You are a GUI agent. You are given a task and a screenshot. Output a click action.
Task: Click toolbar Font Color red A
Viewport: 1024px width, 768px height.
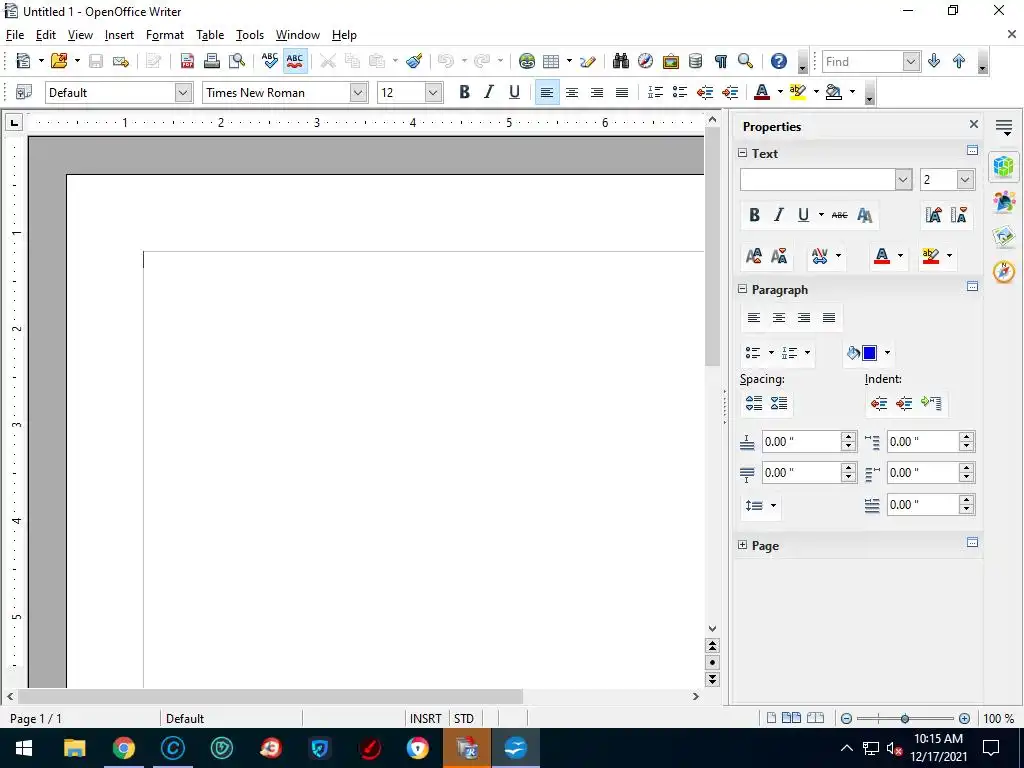(x=761, y=93)
